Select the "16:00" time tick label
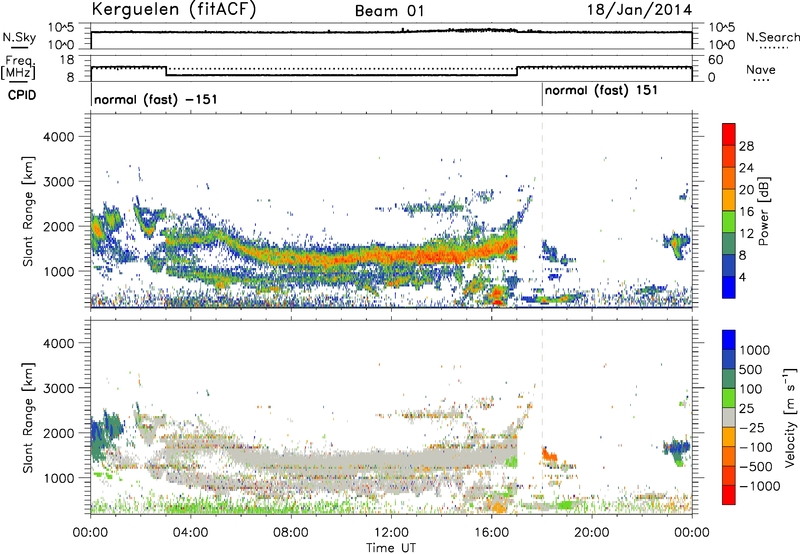800x554 pixels. (491, 533)
